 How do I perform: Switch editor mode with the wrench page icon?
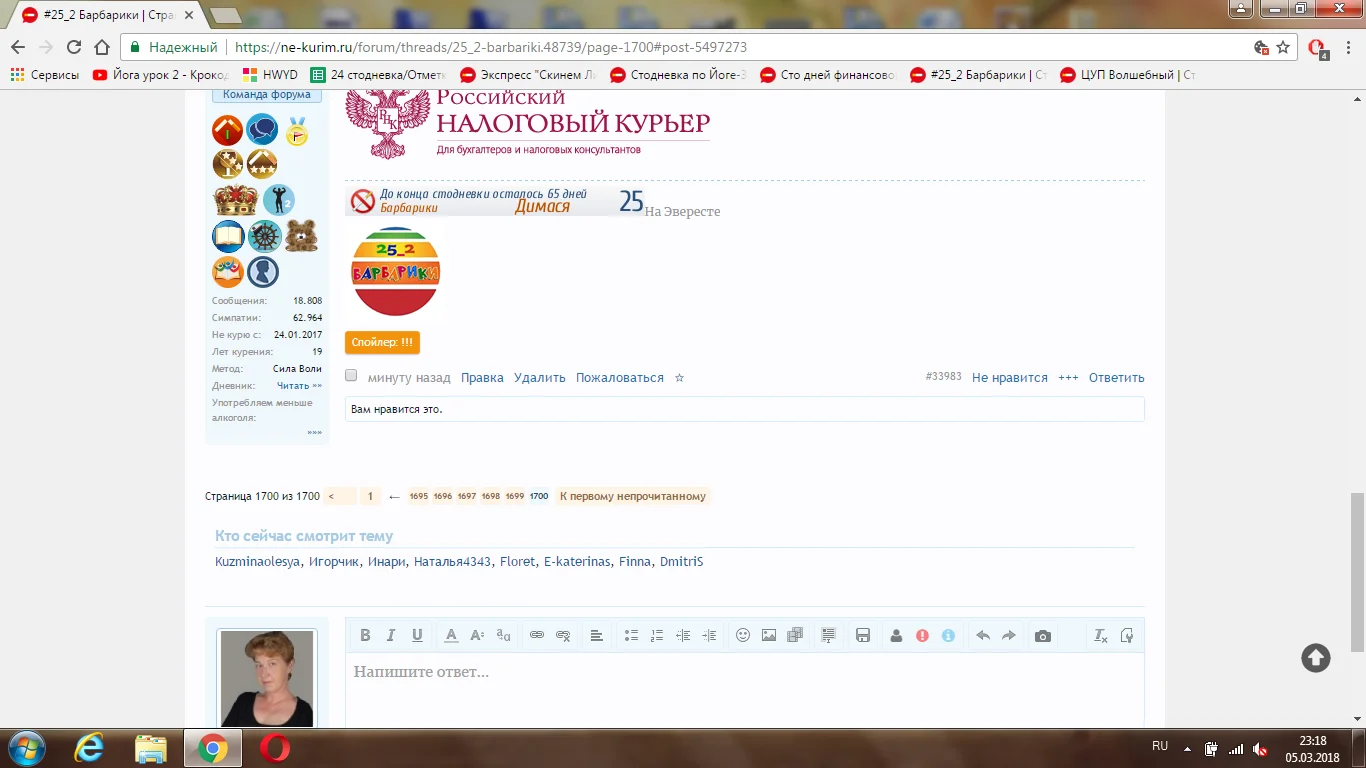[x=1127, y=635]
